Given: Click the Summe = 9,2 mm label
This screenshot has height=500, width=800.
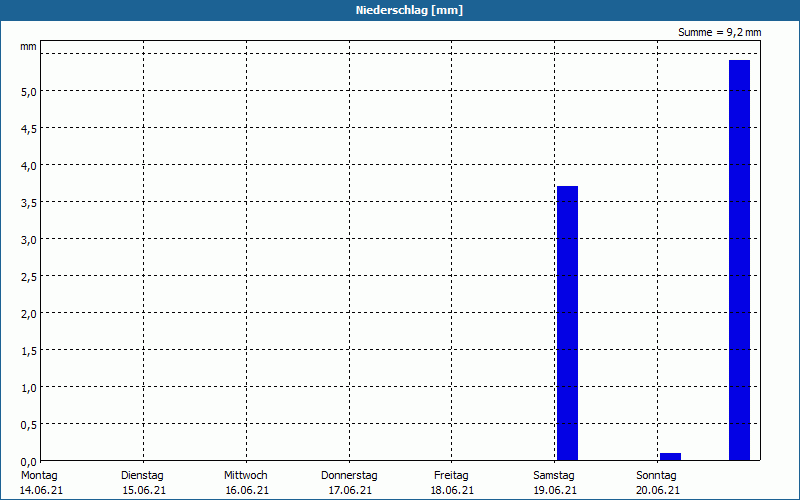Looking at the screenshot, I should point(719,32).
